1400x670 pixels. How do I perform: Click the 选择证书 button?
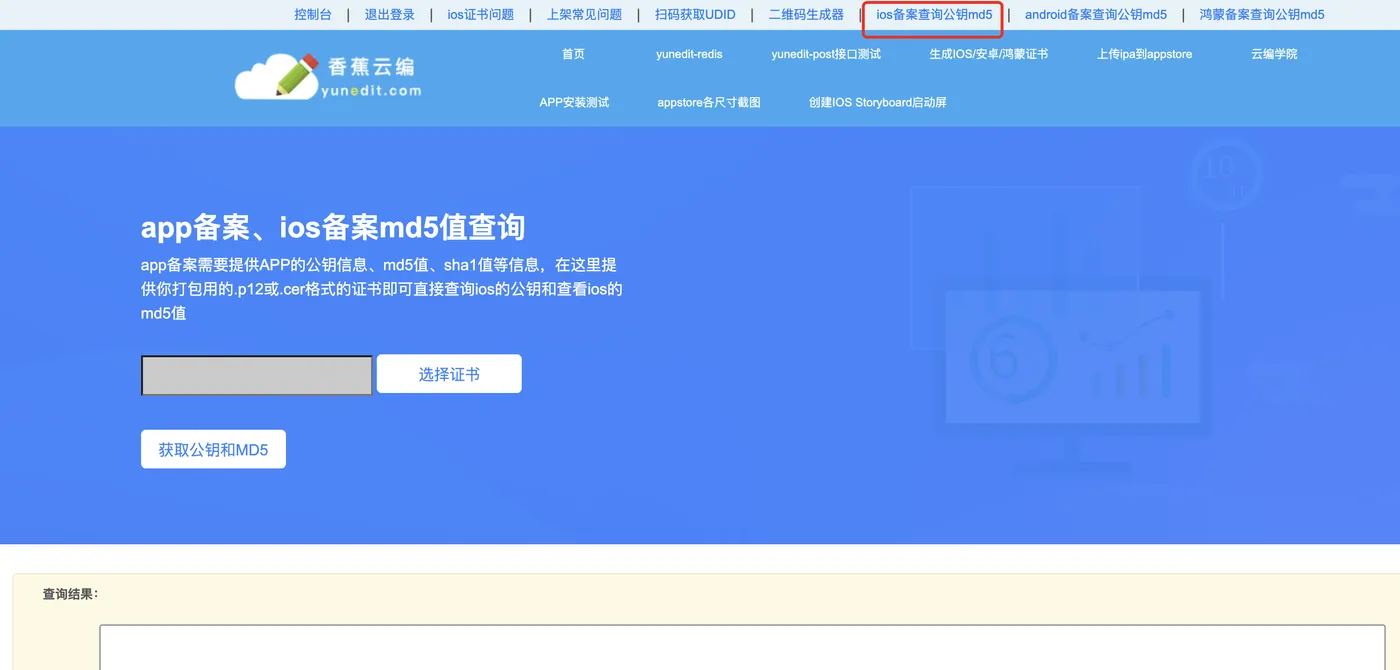[449, 374]
